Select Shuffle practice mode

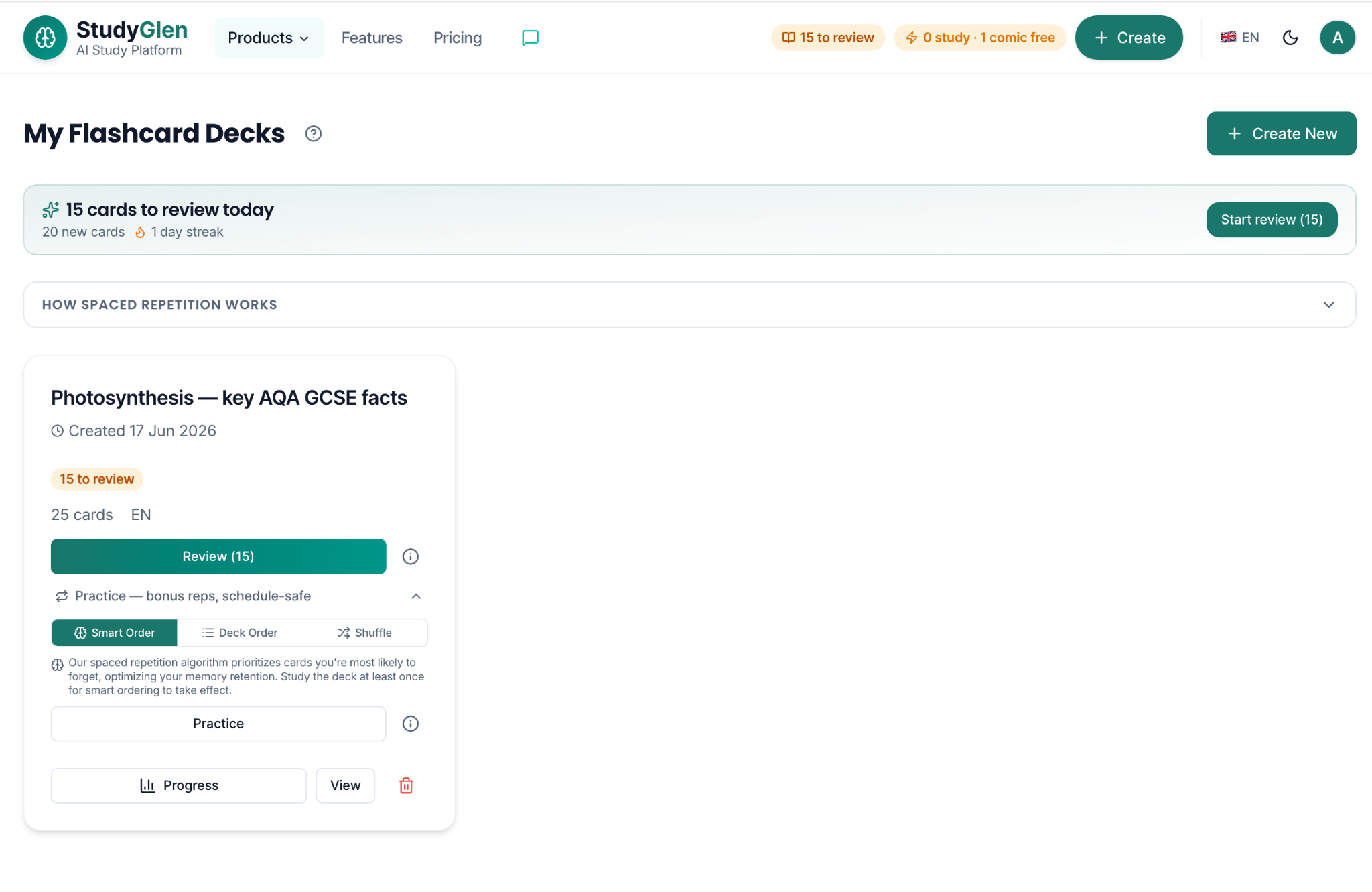click(x=364, y=633)
